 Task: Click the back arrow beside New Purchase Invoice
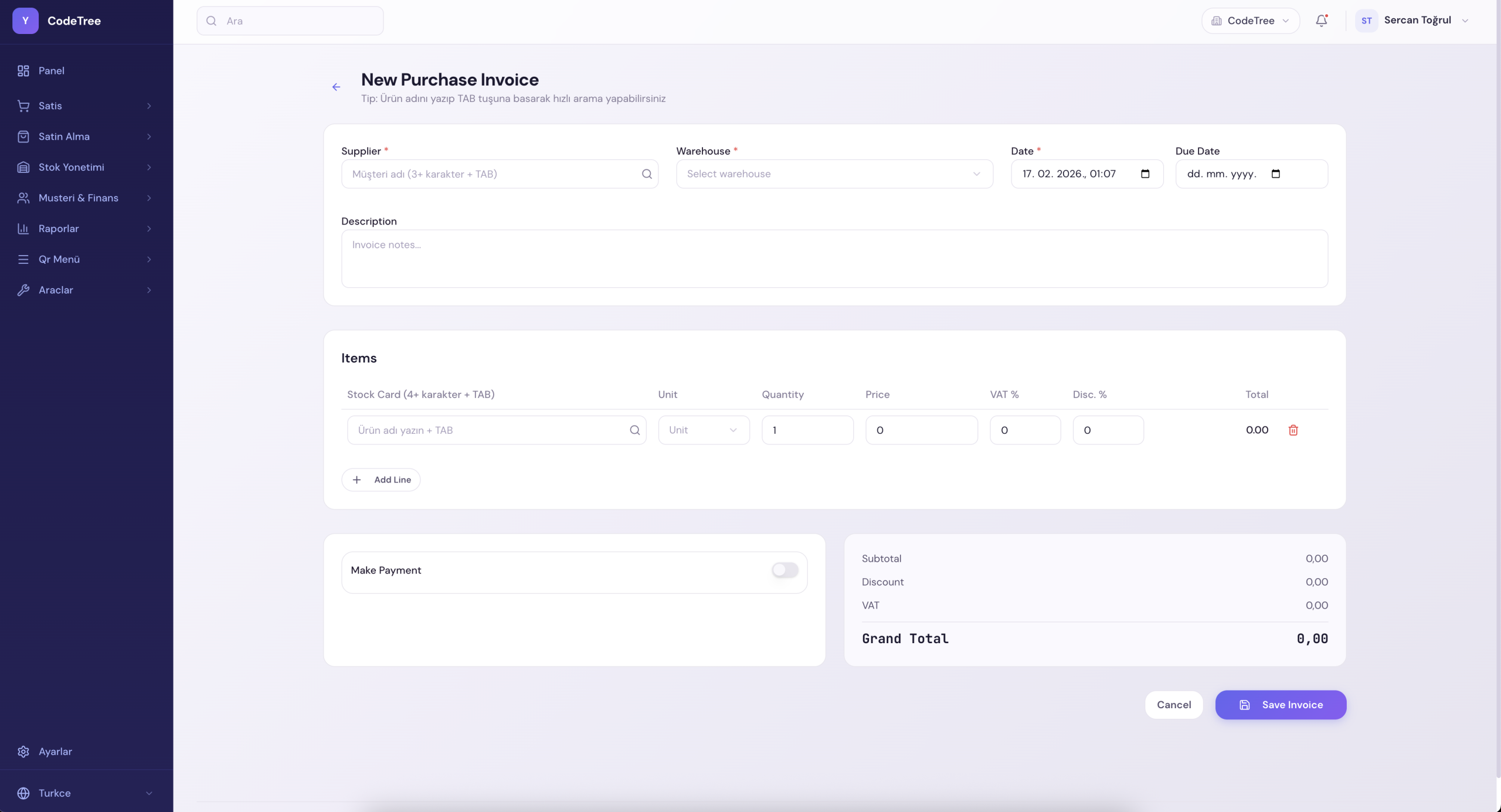336,87
